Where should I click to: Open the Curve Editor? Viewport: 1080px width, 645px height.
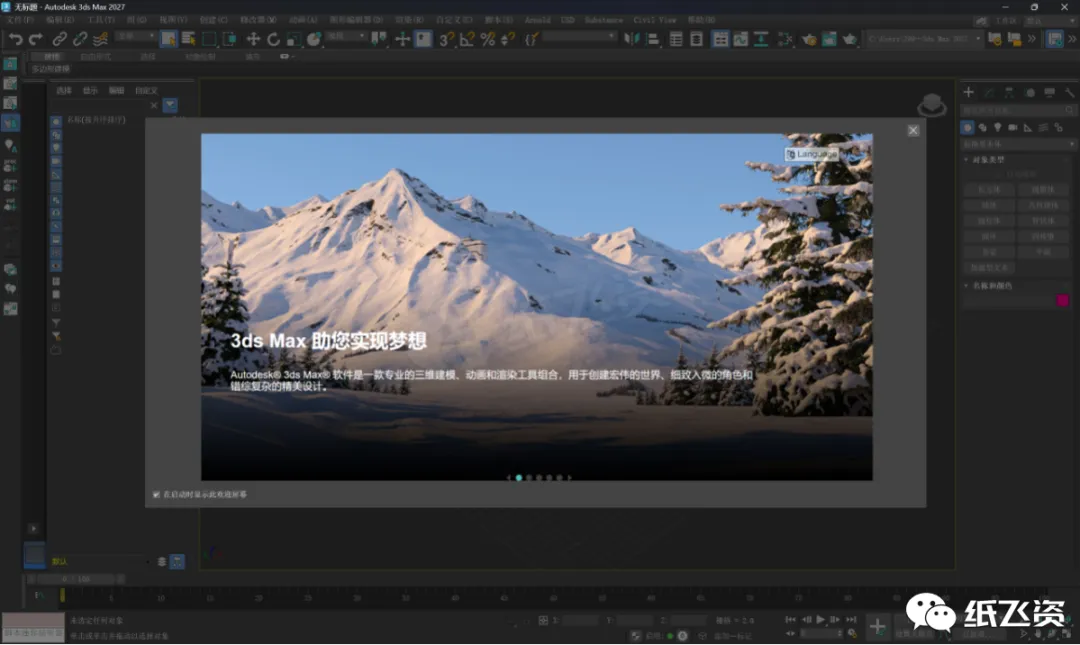point(740,39)
